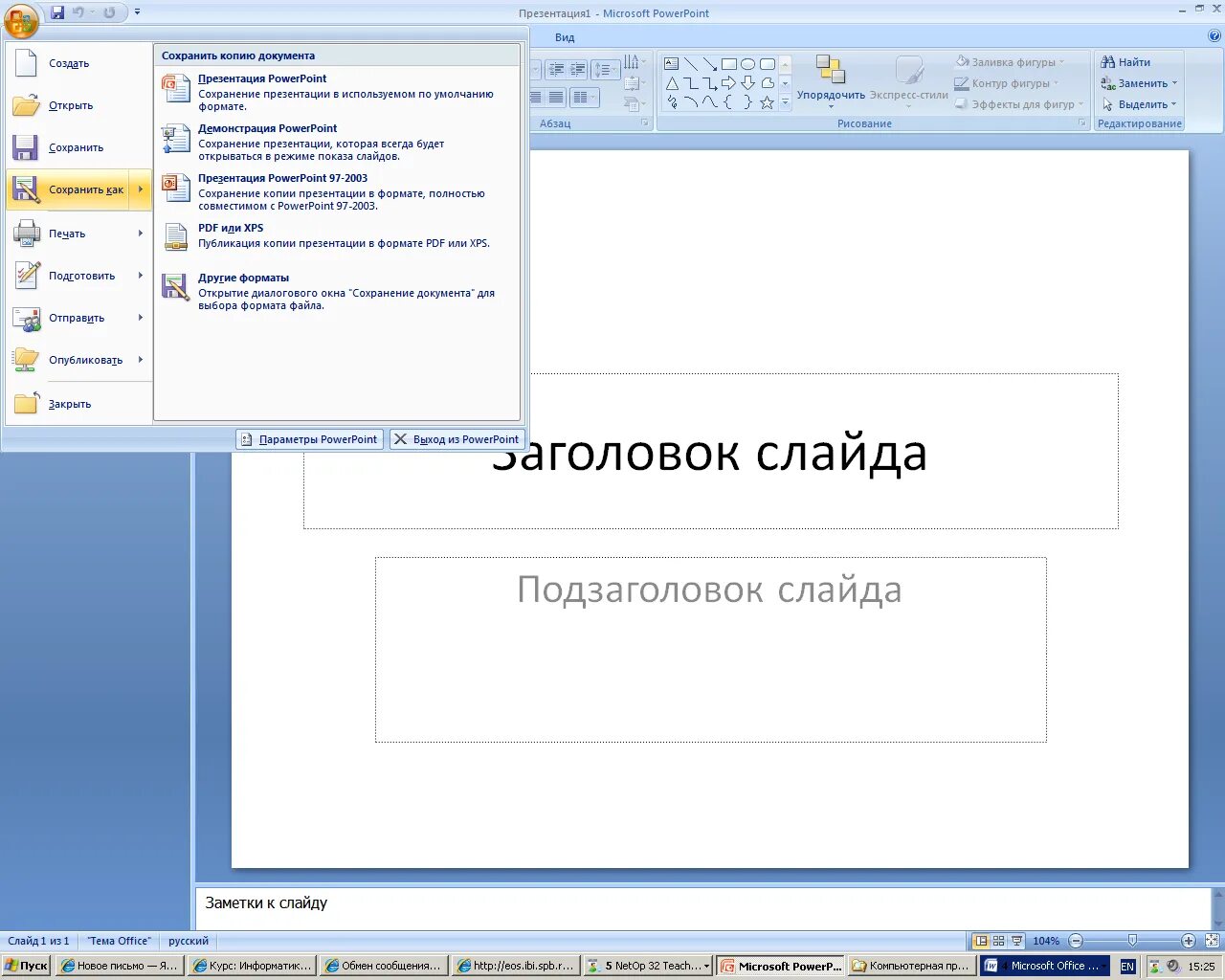Select the rounded rectangle shape
Viewport: 1225px width, 980px height.
coord(768,64)
